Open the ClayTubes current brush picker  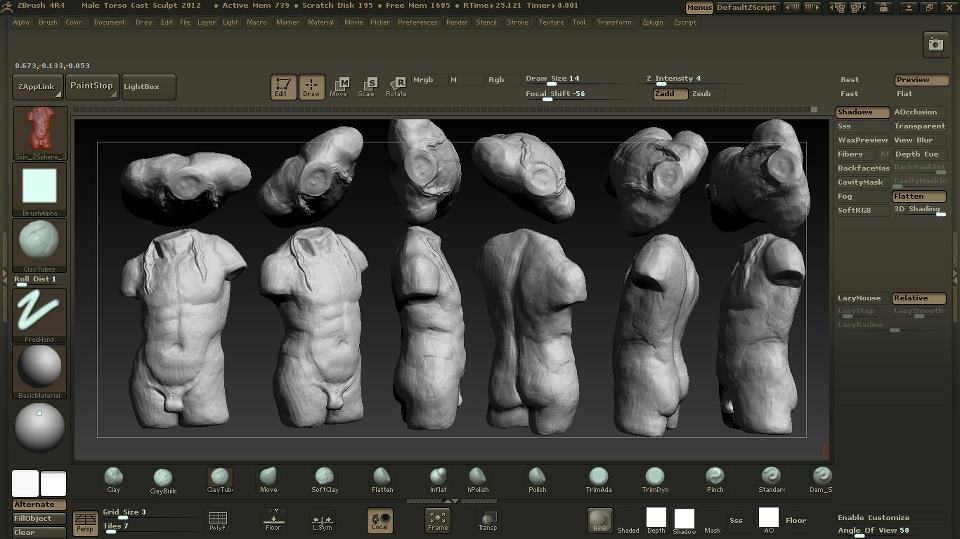click(40, 245)
